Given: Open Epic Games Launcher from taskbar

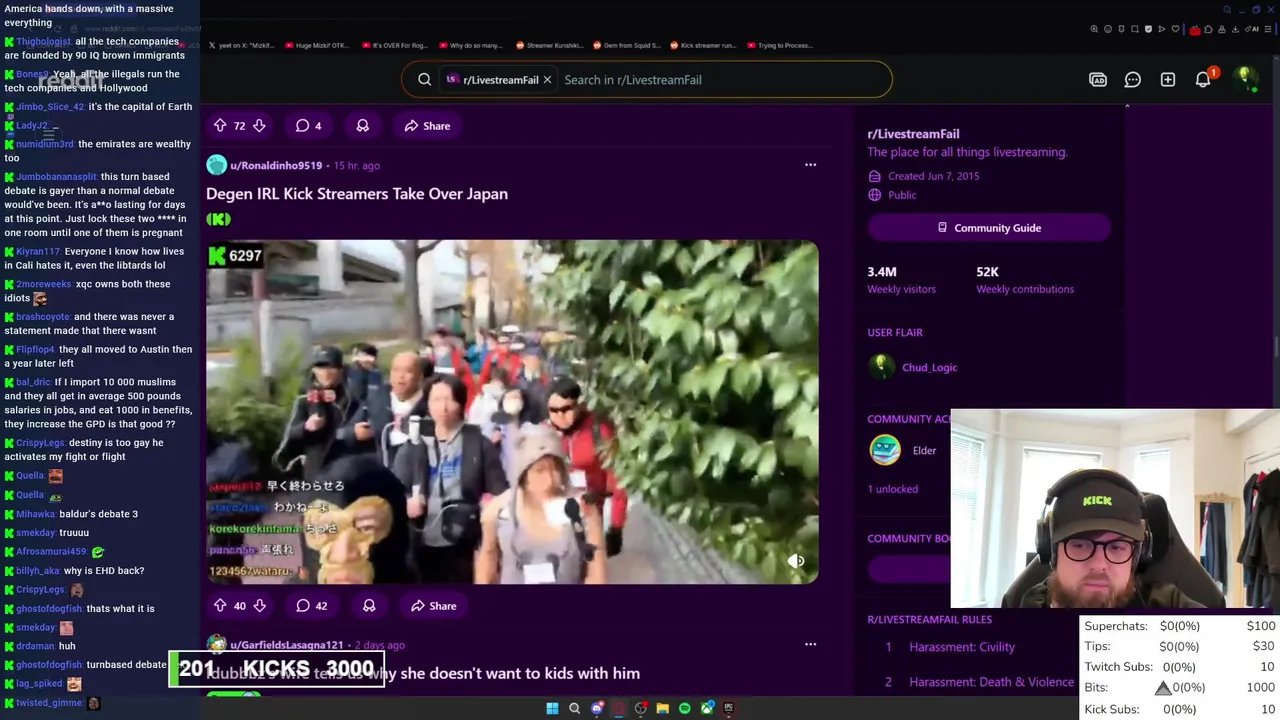Looking at the screenshot, I should click(729, 708).
